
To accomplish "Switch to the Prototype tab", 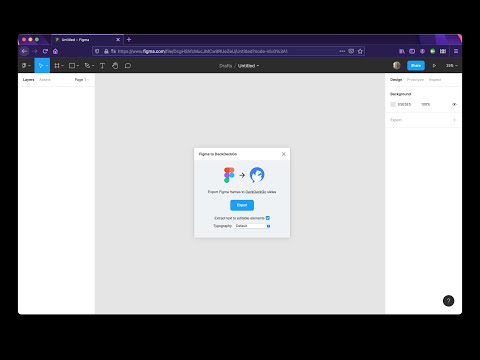I will [415, 80].
